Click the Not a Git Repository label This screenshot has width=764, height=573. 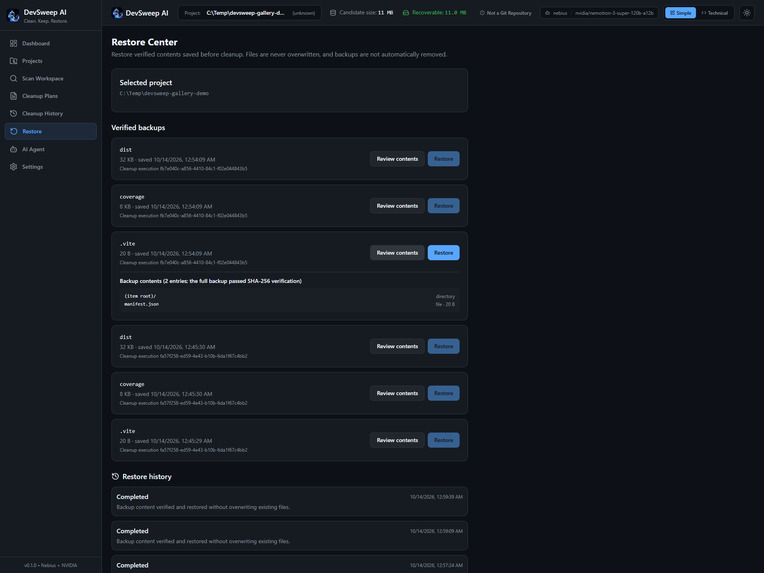[x=509, y=13]
